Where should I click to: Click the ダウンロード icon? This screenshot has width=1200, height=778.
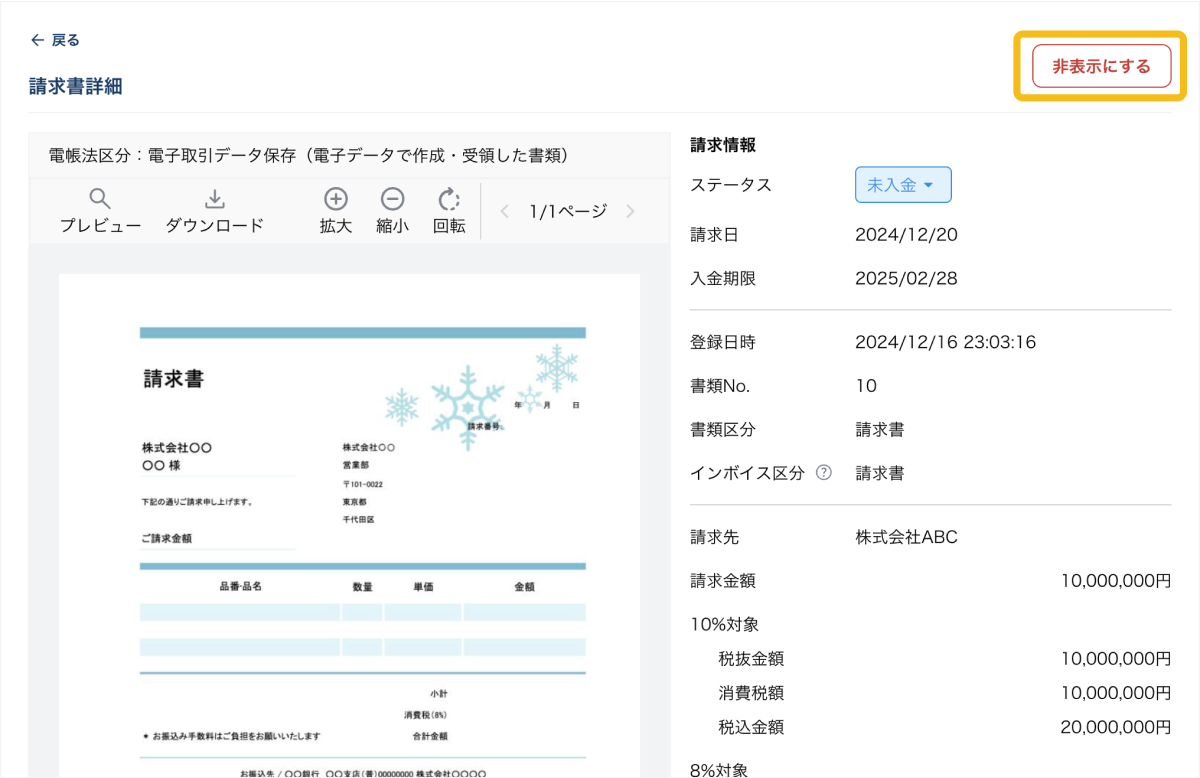pyautogui.click(x=214, y=199)
